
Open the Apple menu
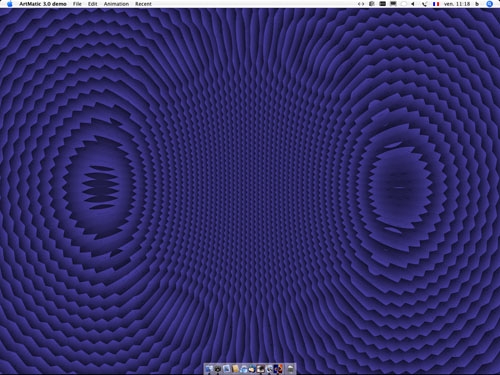point(10,4)
